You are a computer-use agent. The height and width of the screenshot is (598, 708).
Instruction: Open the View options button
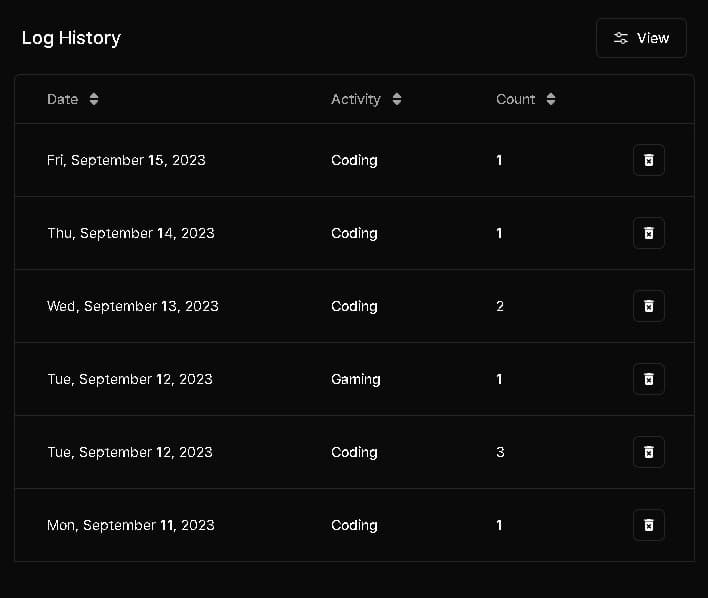641,38
